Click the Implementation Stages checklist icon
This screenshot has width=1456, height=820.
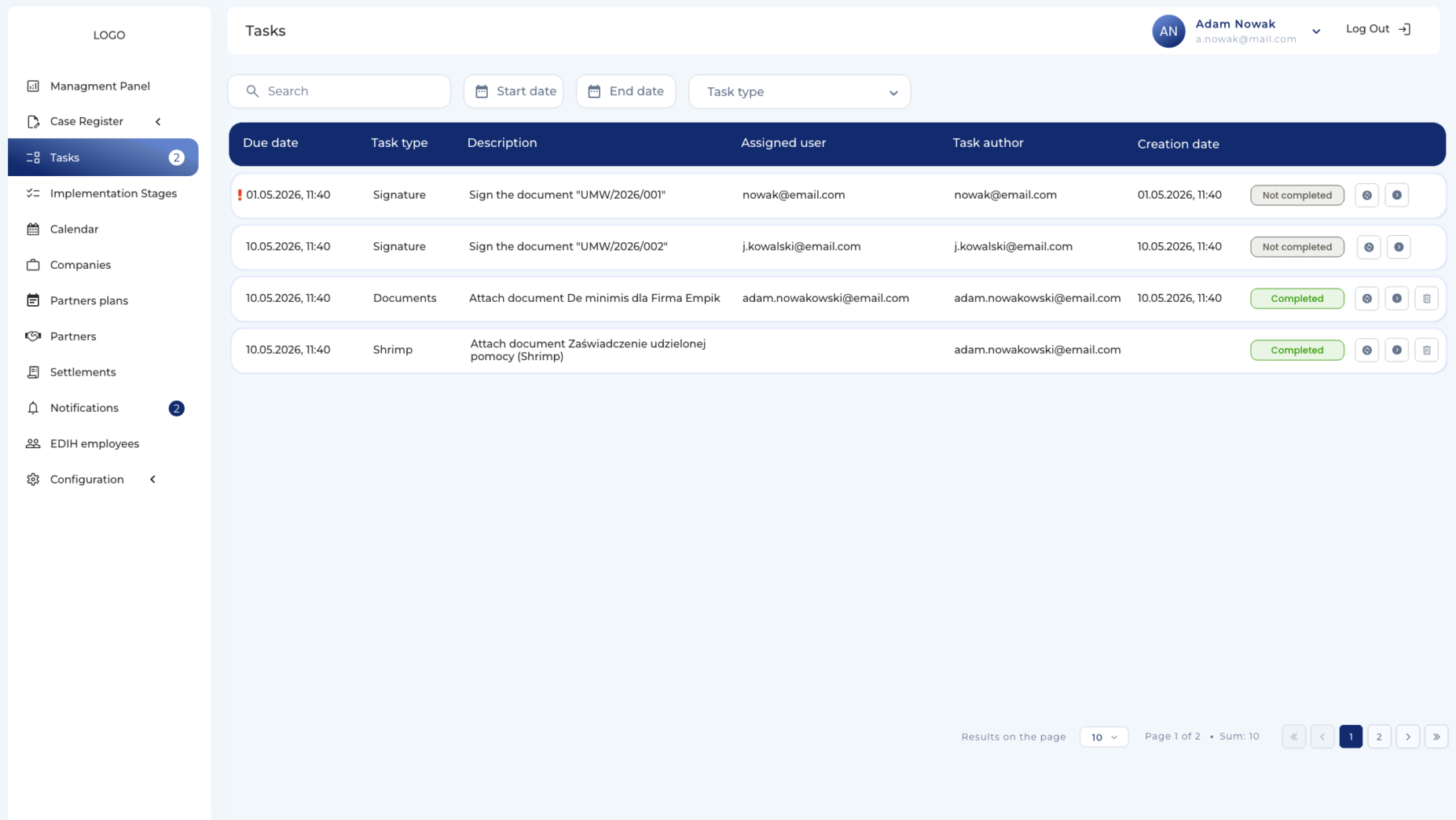coord(33,193)
